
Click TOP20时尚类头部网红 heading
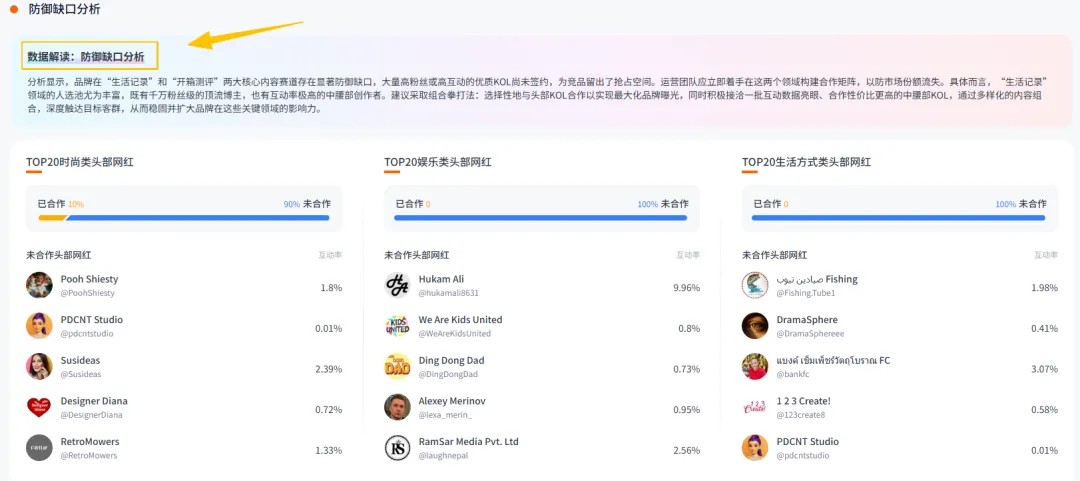pos(80,162)
